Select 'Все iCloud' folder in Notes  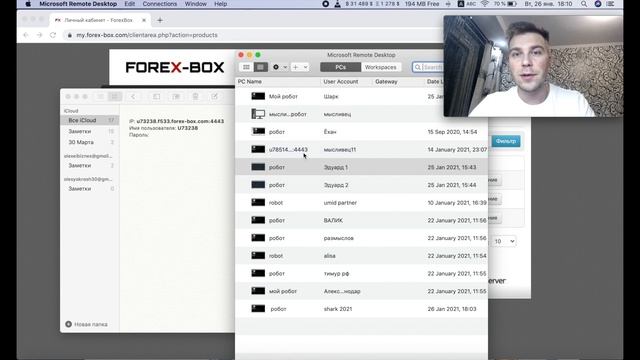[90, 120]
